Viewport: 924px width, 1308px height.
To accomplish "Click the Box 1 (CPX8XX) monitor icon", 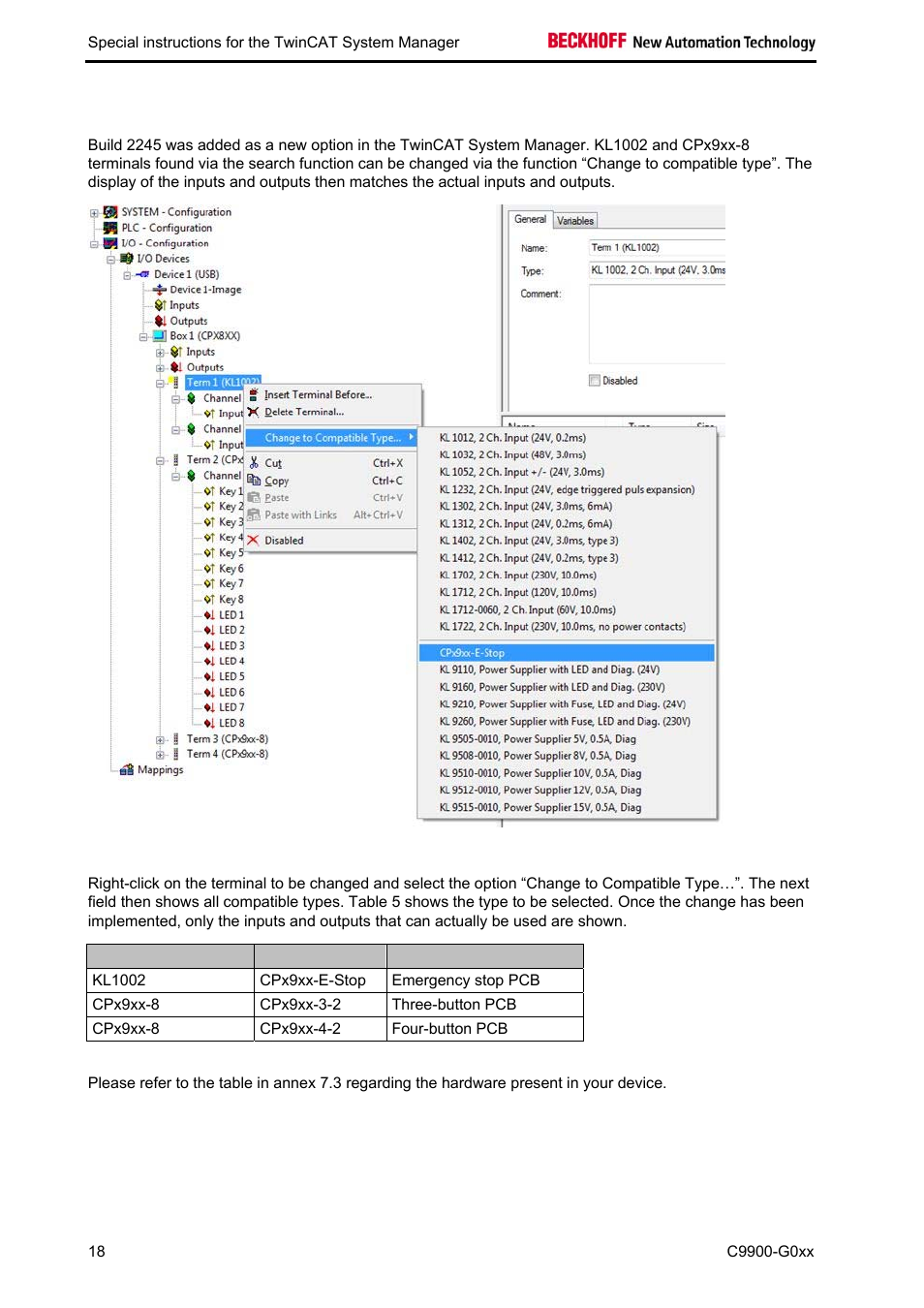I will coord(159,336).
